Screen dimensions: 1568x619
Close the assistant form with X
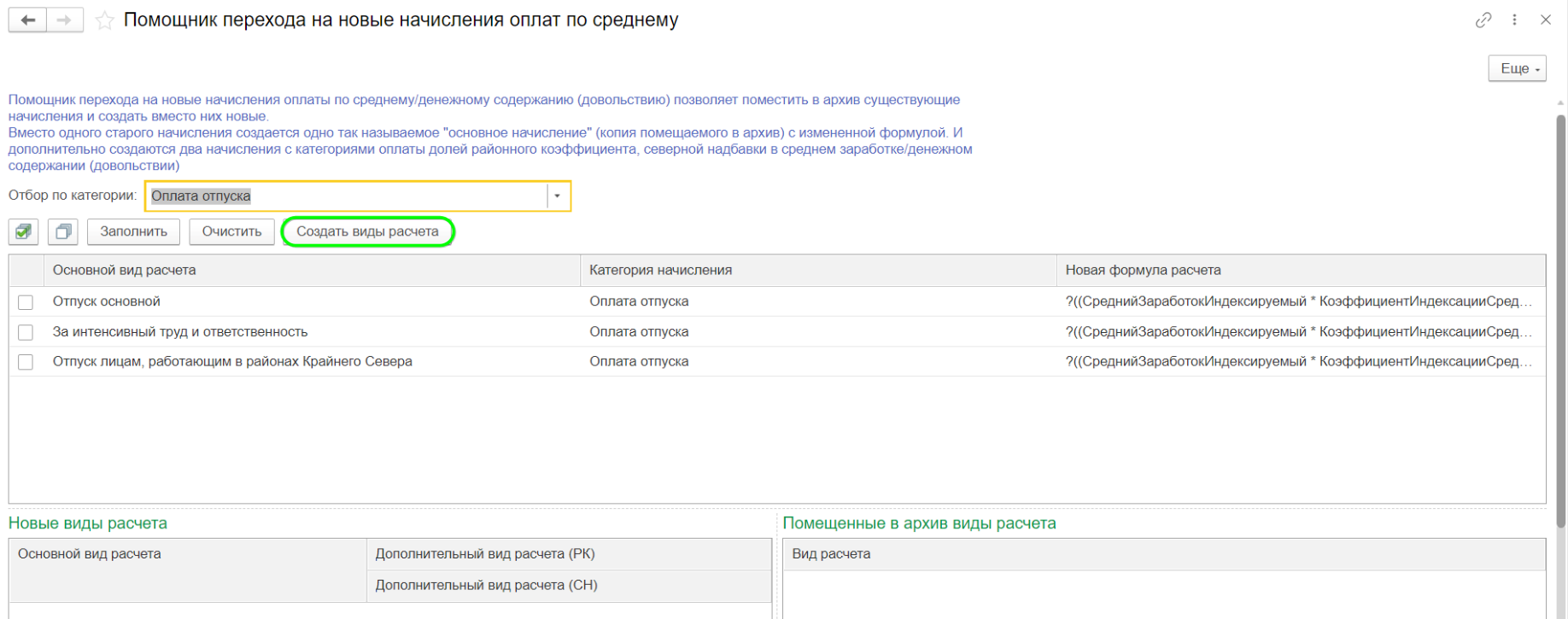point(1545,20)
